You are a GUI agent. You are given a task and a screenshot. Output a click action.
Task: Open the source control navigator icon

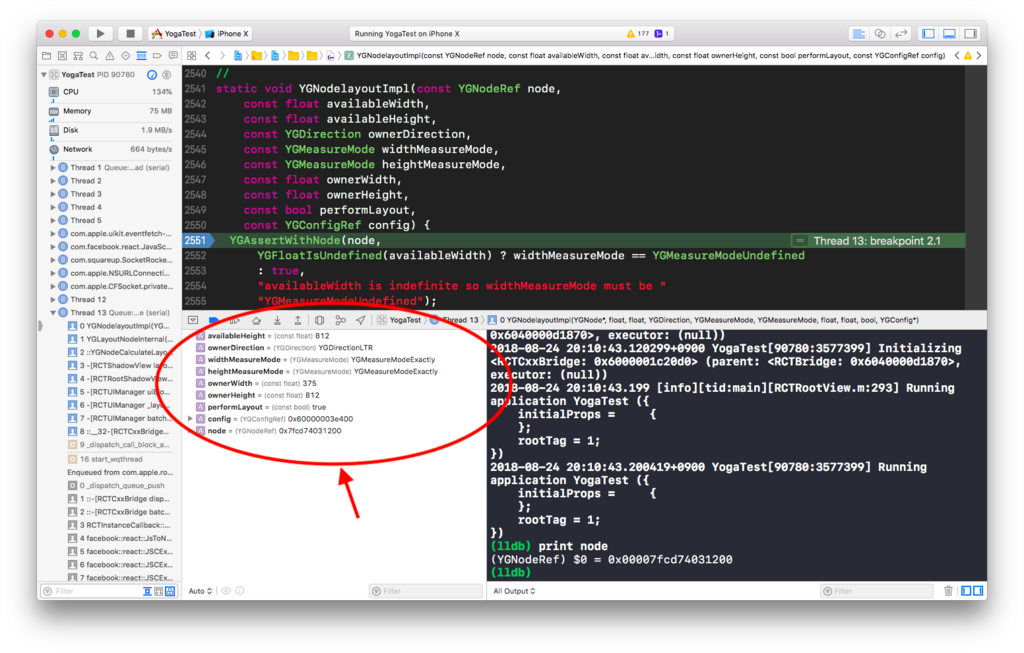pyautogui.click(x=62, y=56)
